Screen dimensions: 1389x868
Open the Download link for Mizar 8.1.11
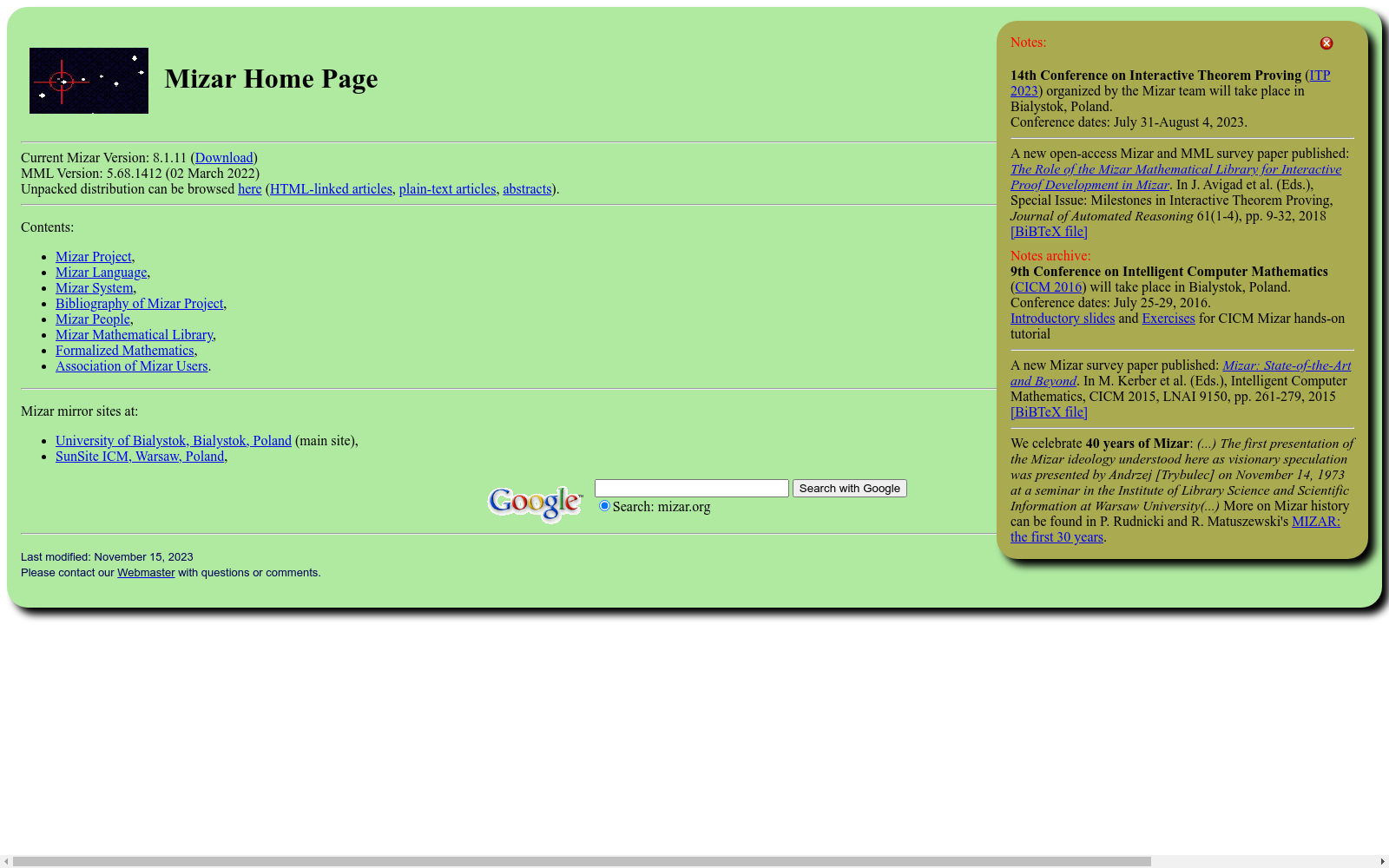[224, 158]
